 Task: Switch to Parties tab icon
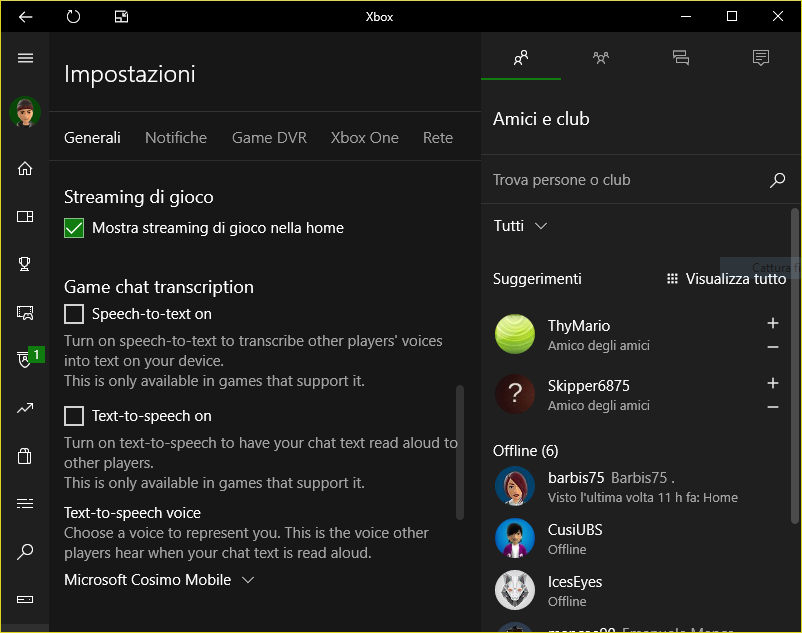coord(601,57)
